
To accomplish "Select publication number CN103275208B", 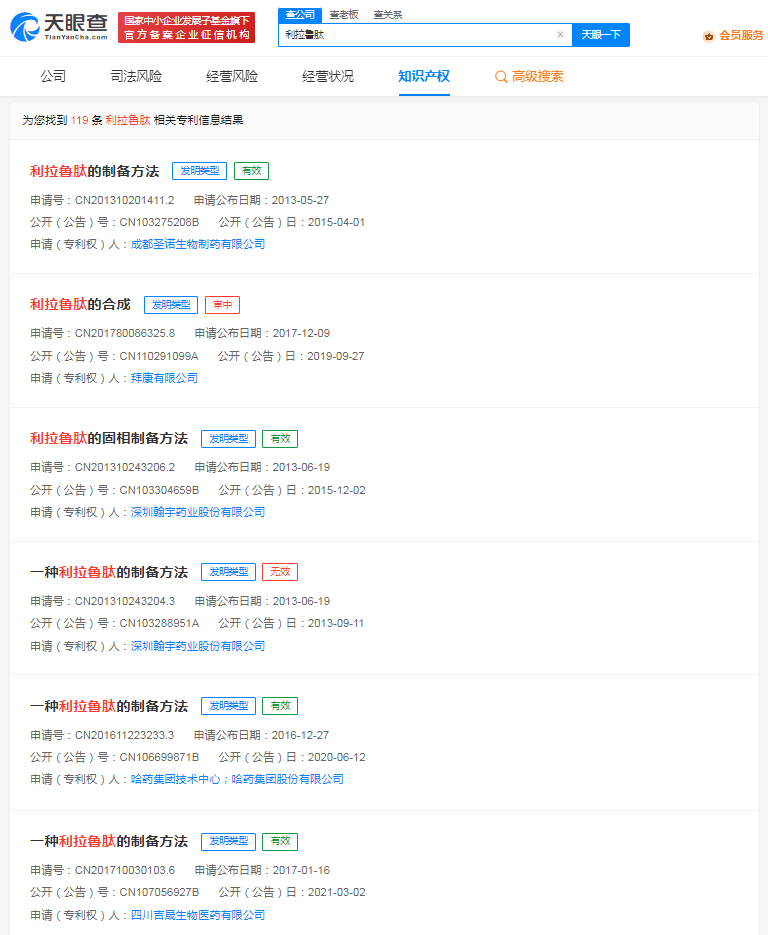I will point(159,222).
